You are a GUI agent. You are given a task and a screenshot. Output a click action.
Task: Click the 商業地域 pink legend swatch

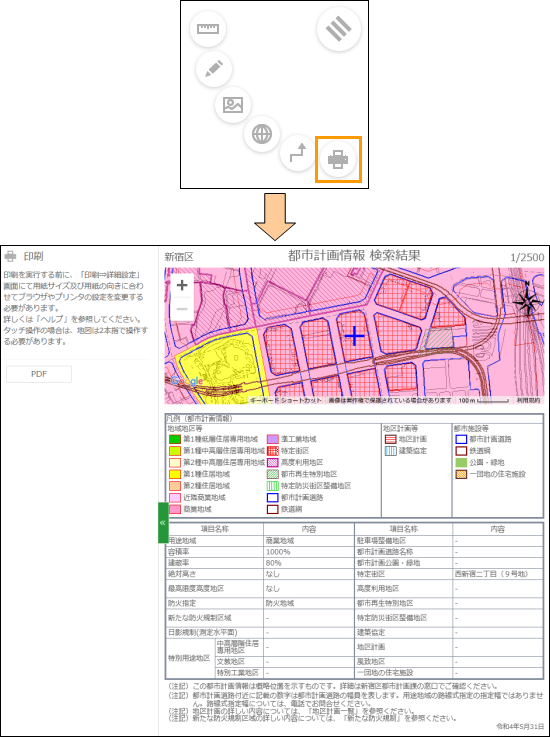(175, 509)
